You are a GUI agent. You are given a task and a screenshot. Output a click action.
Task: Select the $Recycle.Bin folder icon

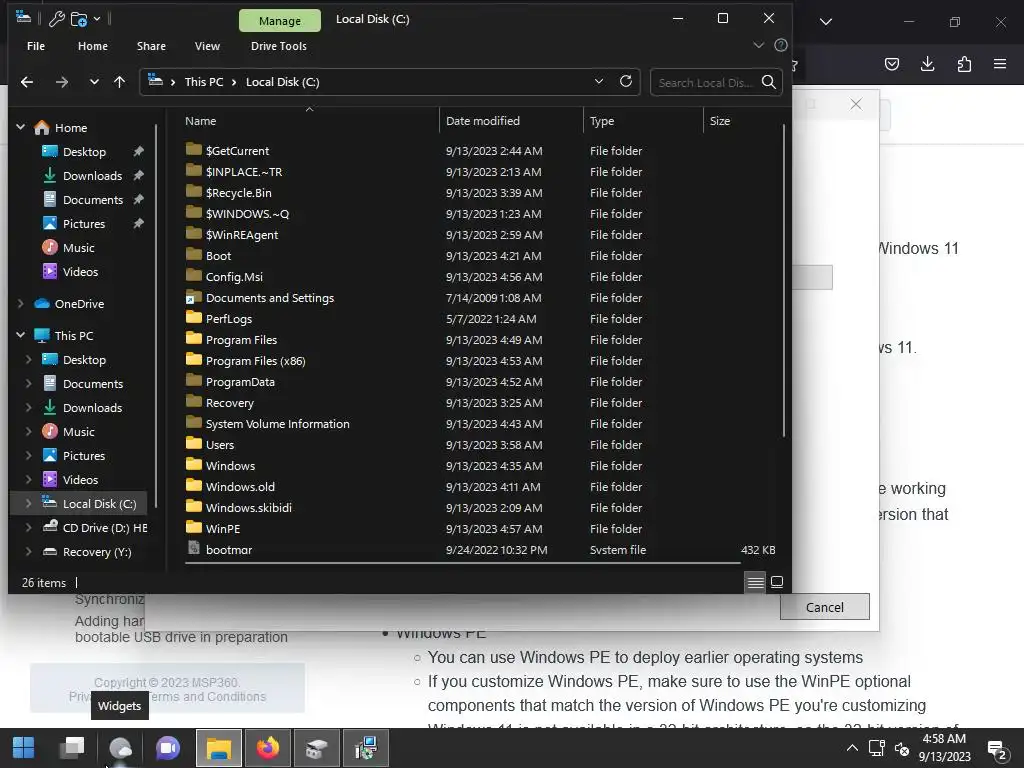tap(193, 191)
